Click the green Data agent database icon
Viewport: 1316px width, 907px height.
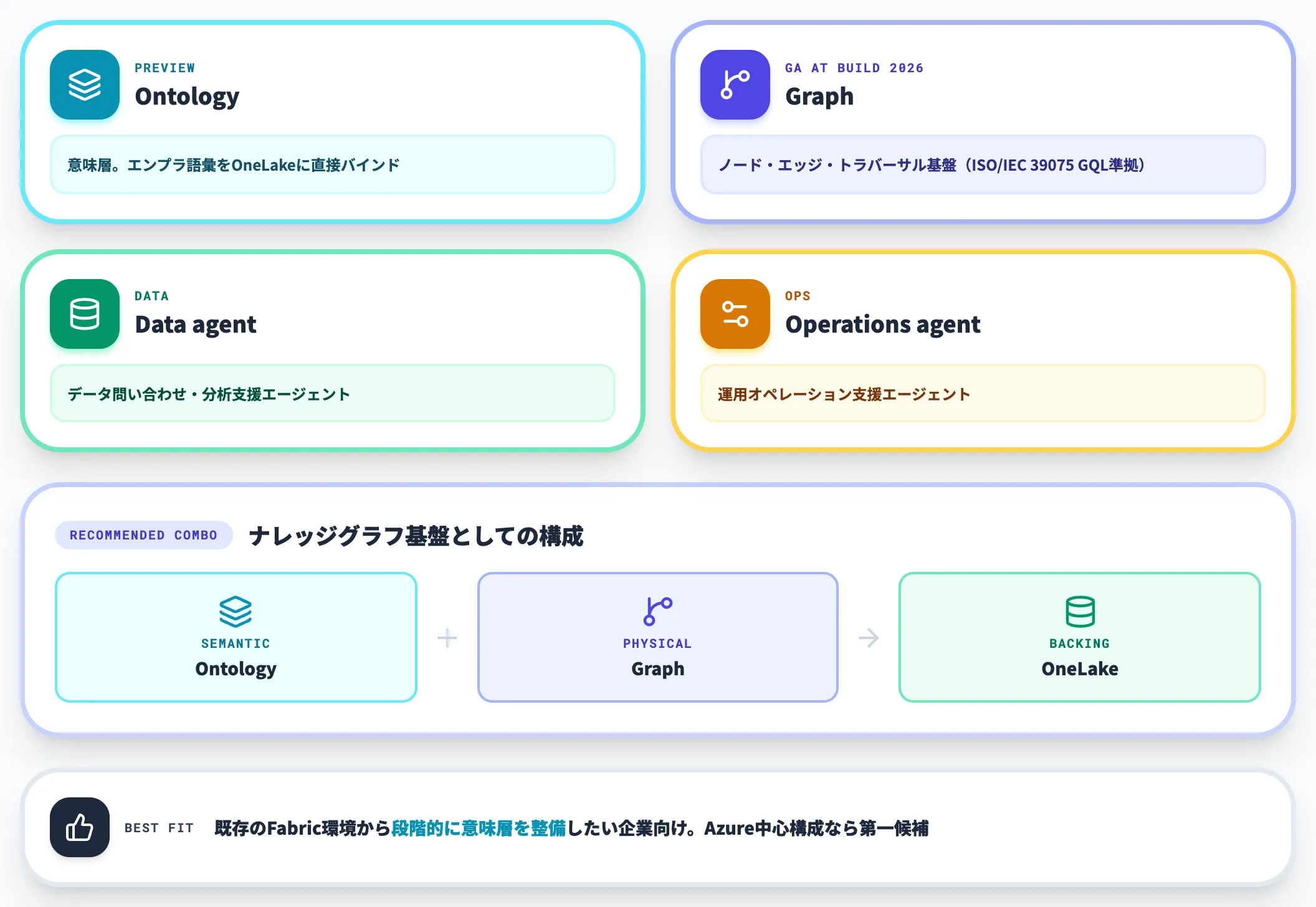(x=85, y=314)
